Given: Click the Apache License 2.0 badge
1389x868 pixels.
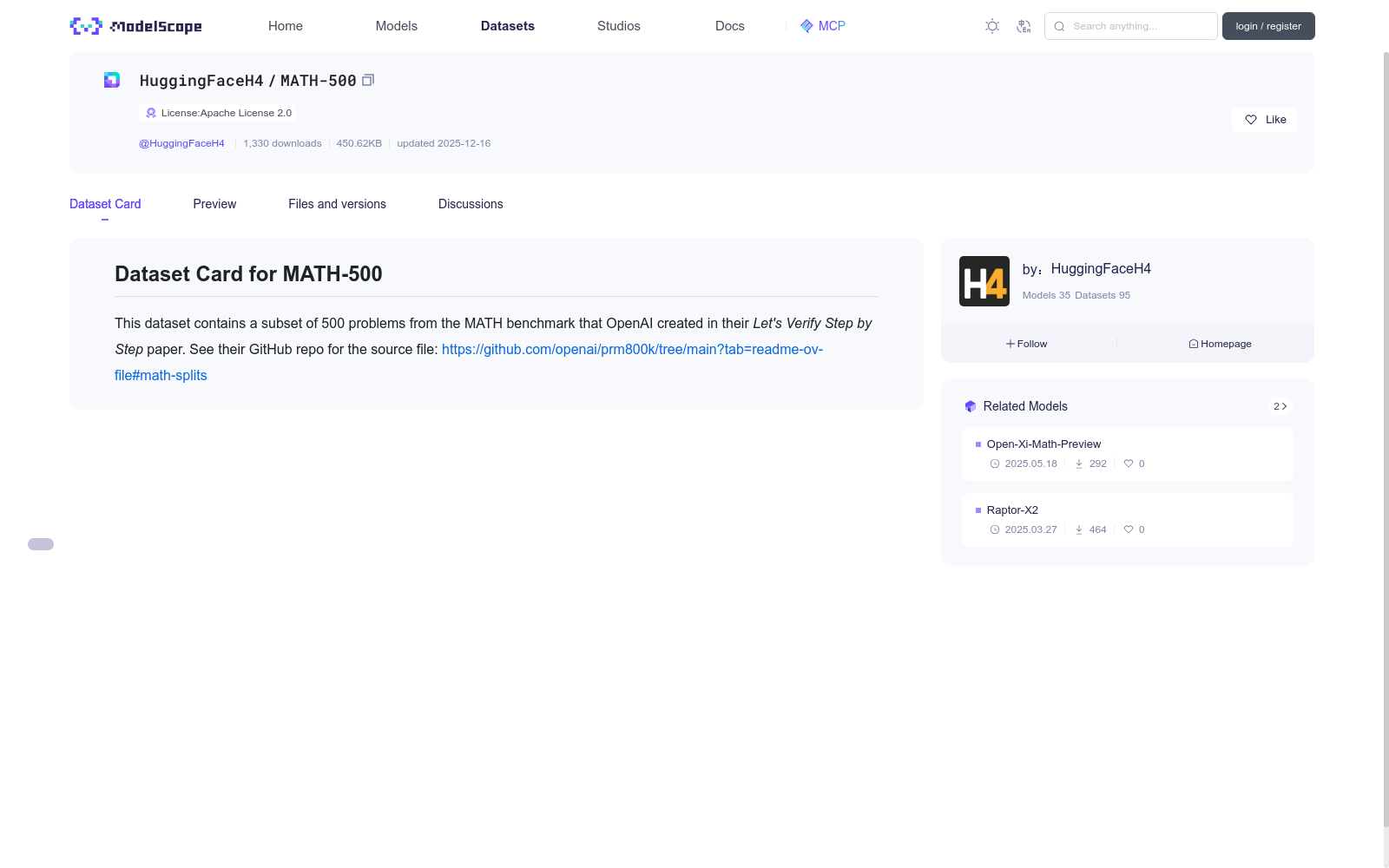Looking at the screenshot, I should point(217,113).
